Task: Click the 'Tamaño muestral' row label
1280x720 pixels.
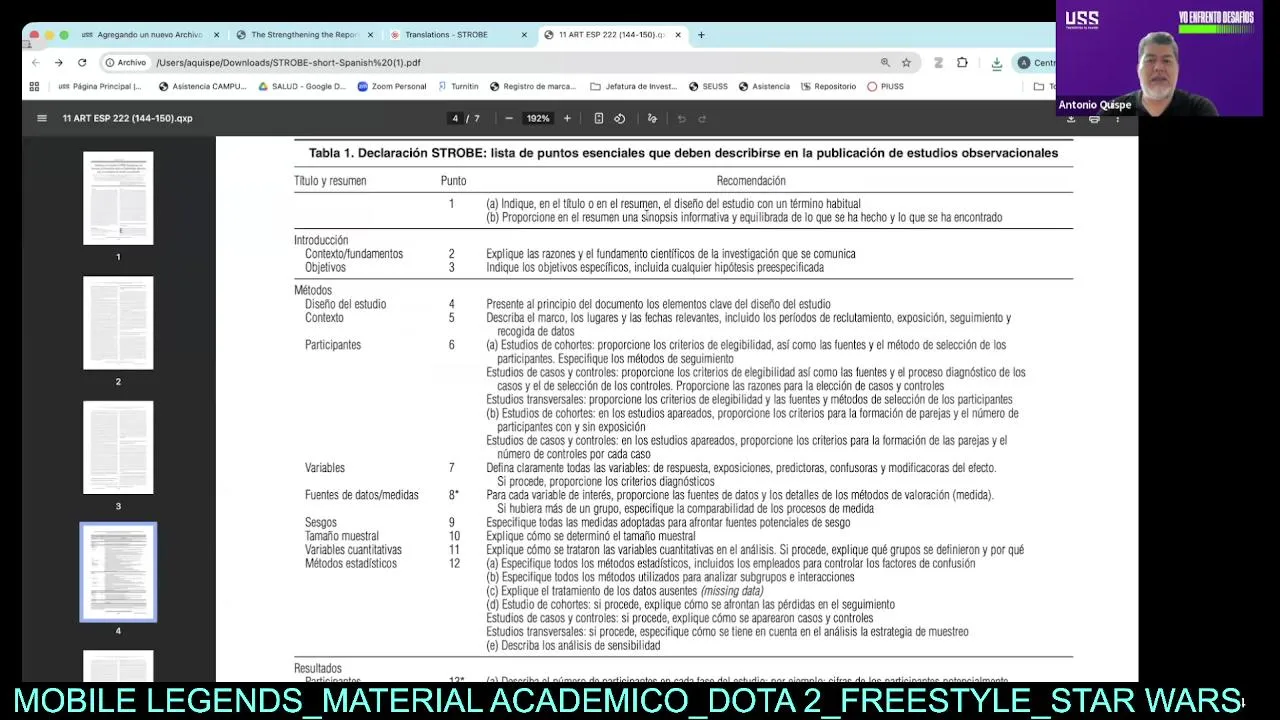Action: pyautogui.click(x=341, y=536)
